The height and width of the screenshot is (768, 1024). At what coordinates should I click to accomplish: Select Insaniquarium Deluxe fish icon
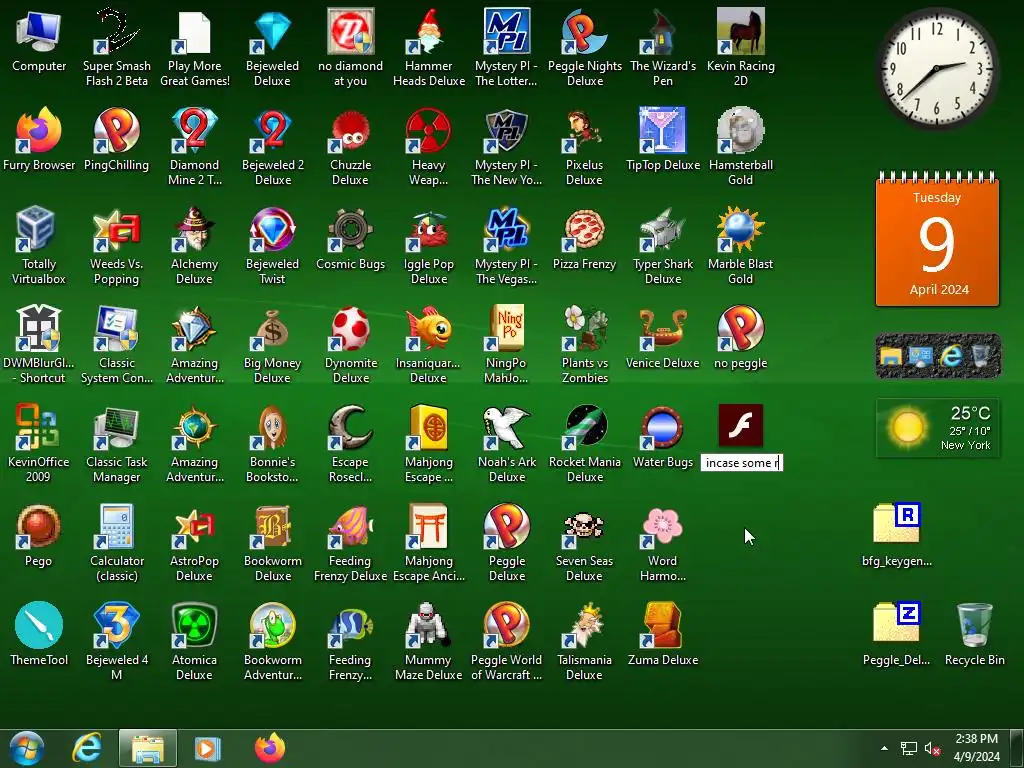[428, 328]
